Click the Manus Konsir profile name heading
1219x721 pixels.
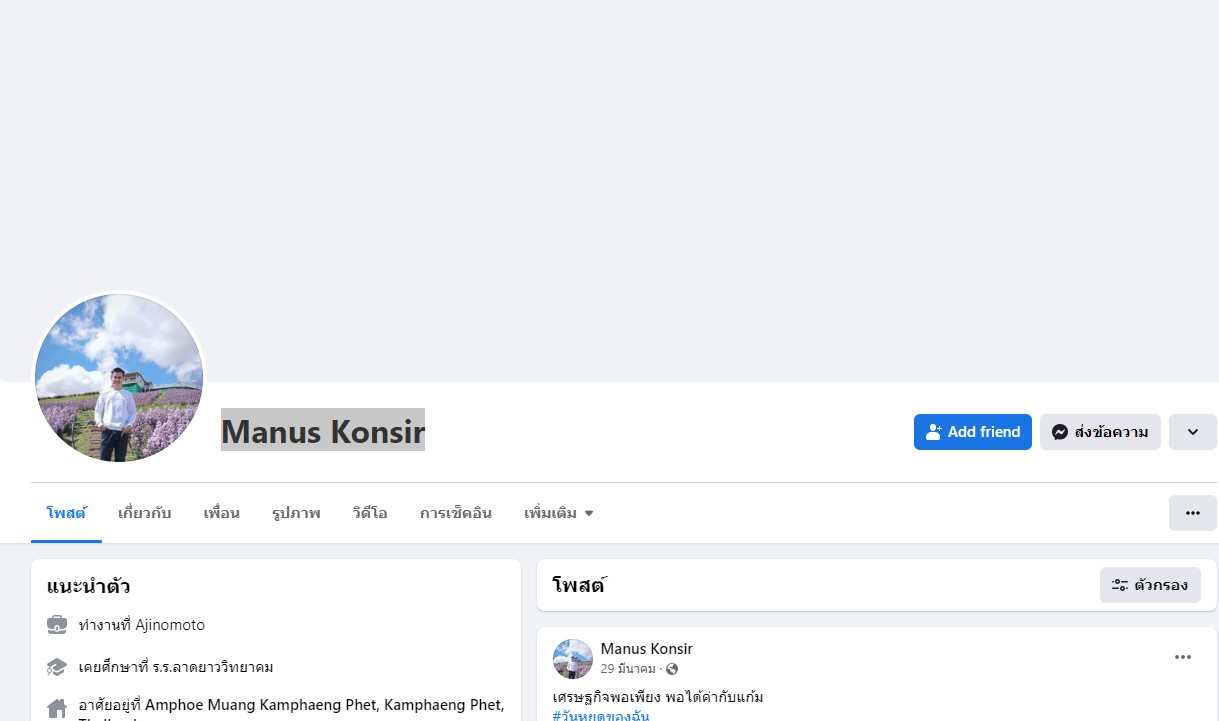click(323, 431)
